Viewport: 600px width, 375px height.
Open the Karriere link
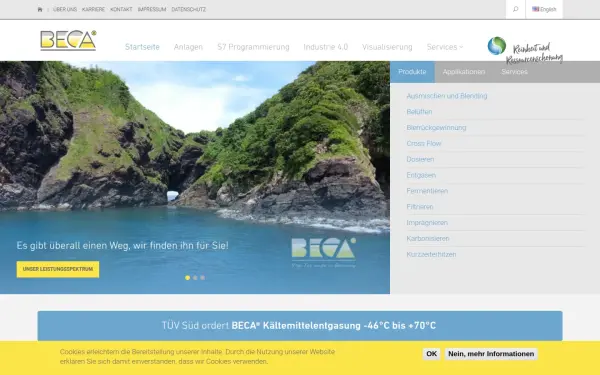tap(93, 9)
